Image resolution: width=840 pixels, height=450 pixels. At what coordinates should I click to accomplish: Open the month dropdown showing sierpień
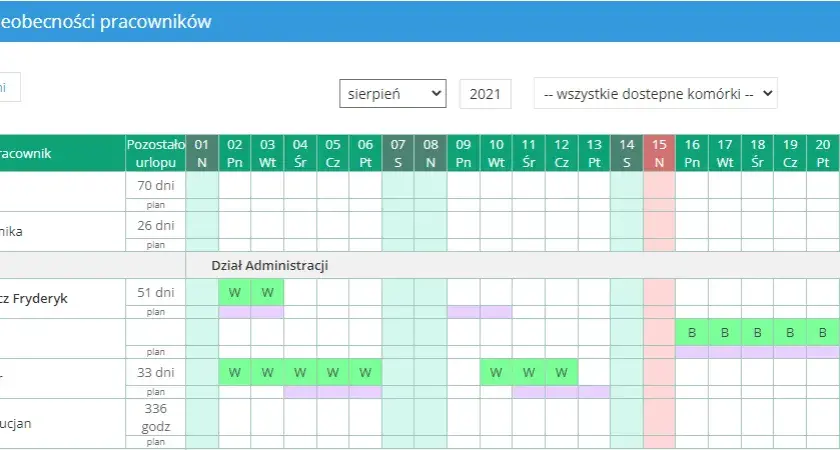[x=393, y=94]
